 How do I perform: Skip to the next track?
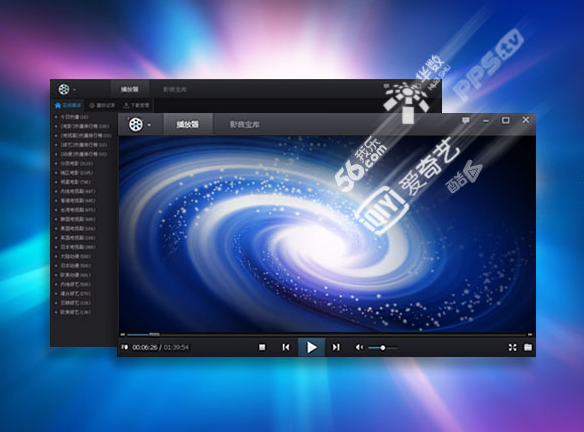click(x=336, y=347)
